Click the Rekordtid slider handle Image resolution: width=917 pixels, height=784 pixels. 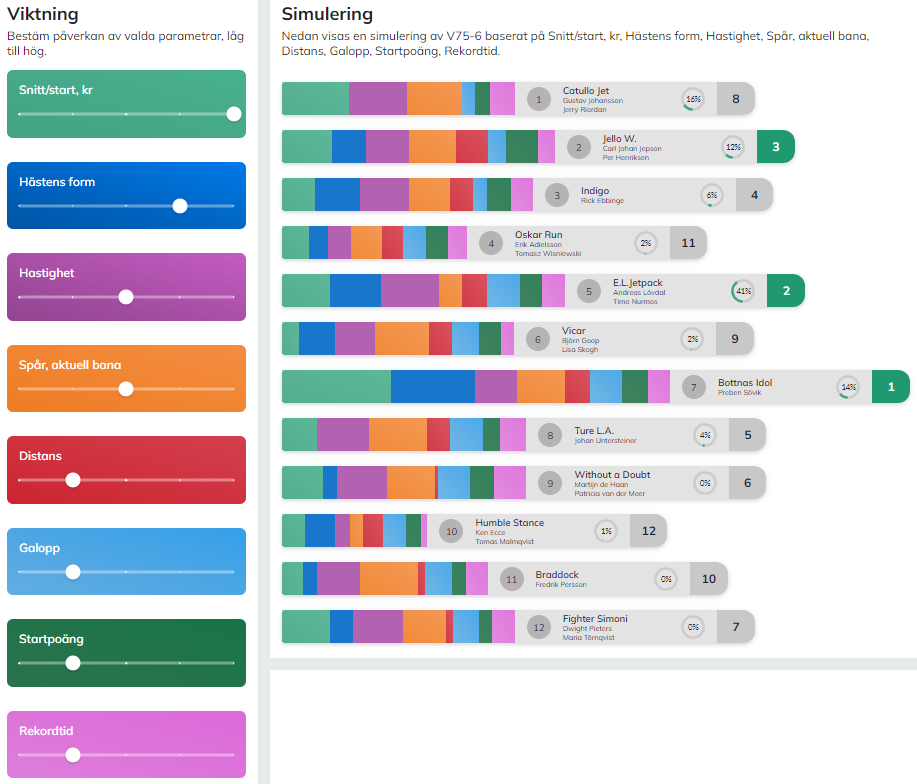point(73,755)
